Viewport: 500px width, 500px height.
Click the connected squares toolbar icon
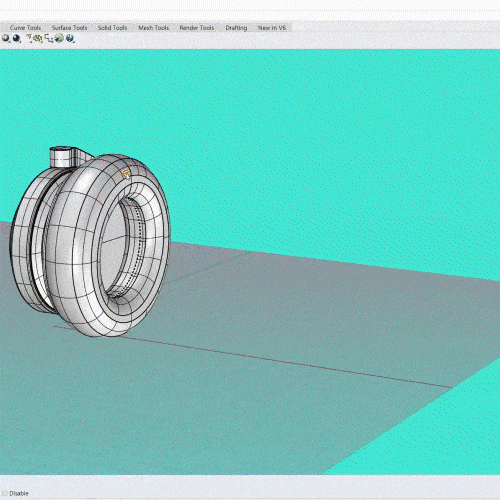click(x=49, y=39)
